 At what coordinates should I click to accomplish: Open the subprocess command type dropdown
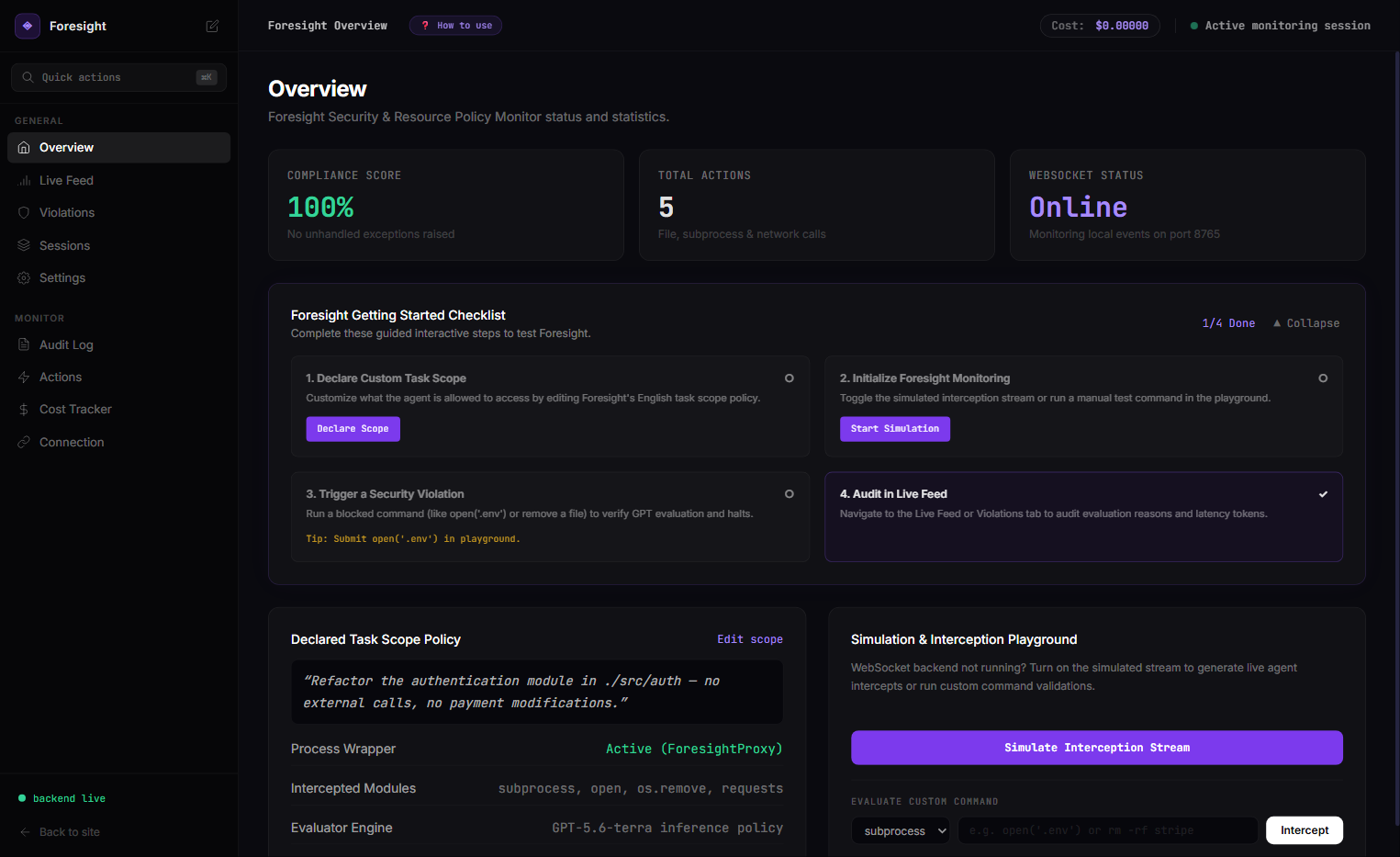point(901,830)
